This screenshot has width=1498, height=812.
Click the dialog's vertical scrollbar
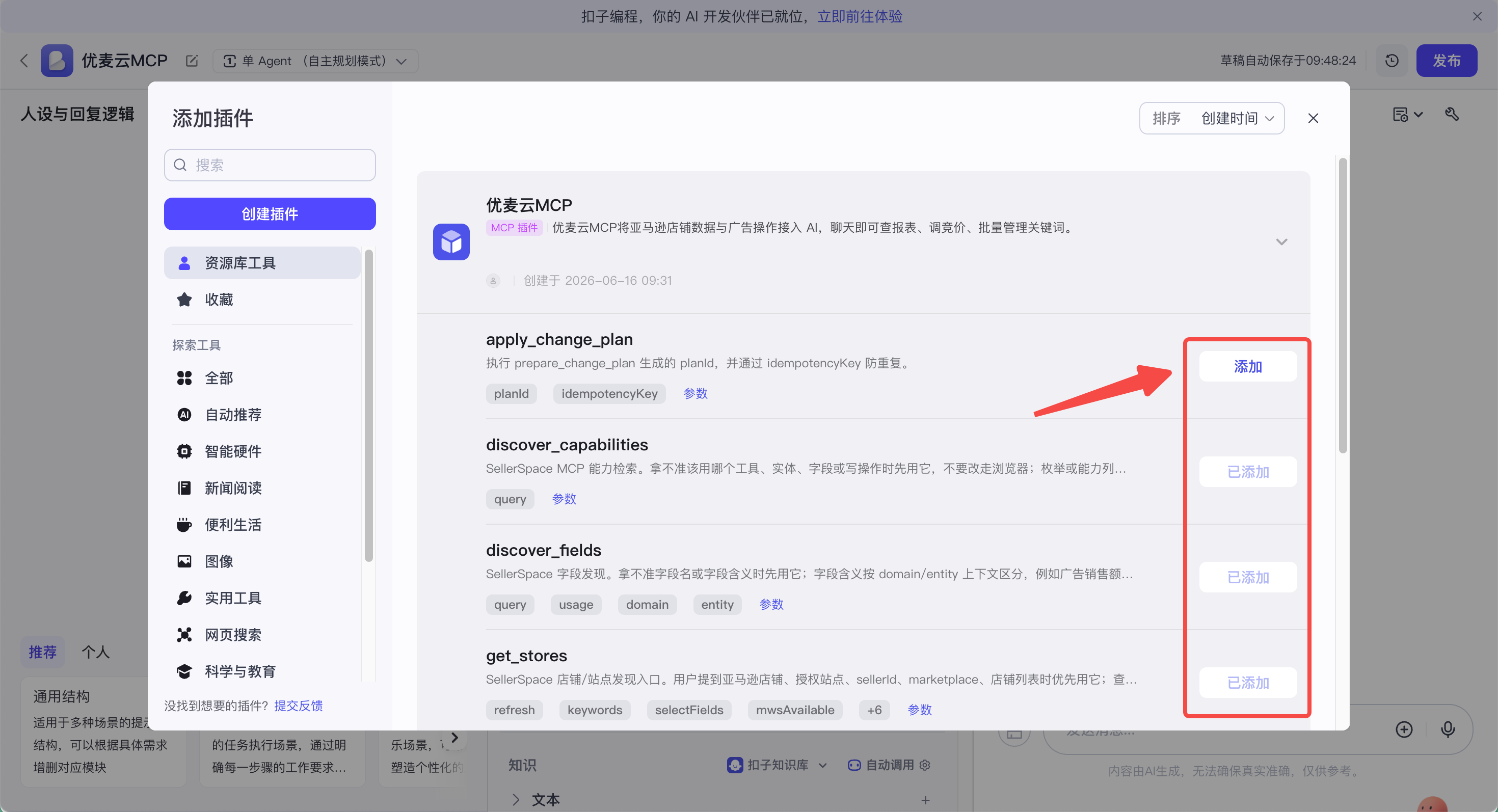(x=1343, y=306)
